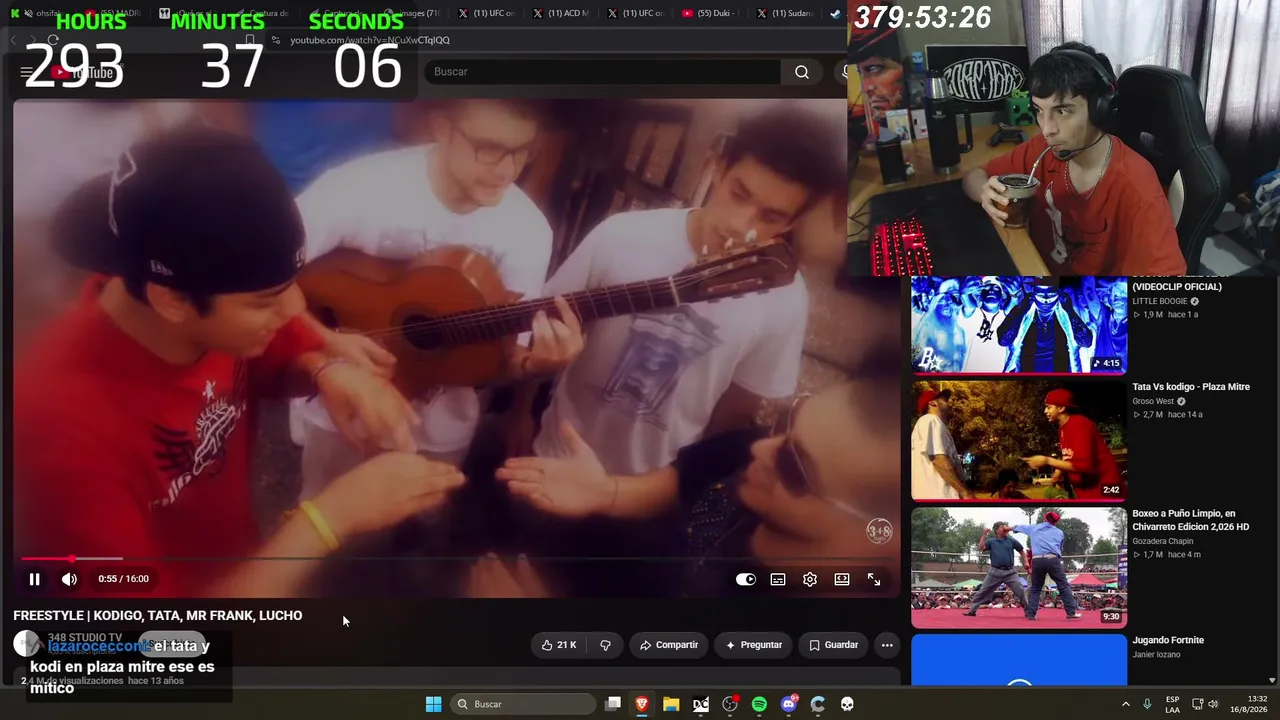Open the Boxeo a Puño Limpio thumbnail
This screenshot has width=1280, height=720.
(x=1019, y=567)
